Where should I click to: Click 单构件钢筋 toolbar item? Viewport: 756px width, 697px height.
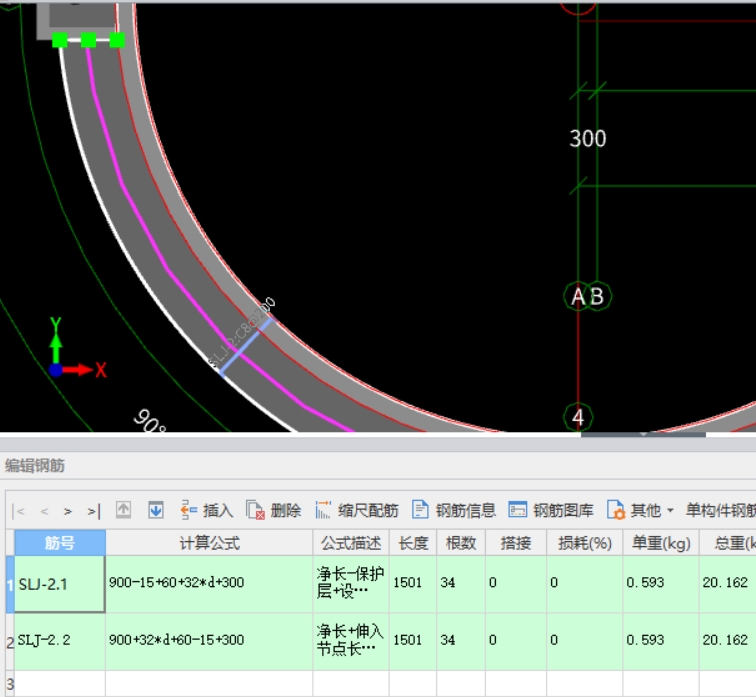click(x=721, y=510)
